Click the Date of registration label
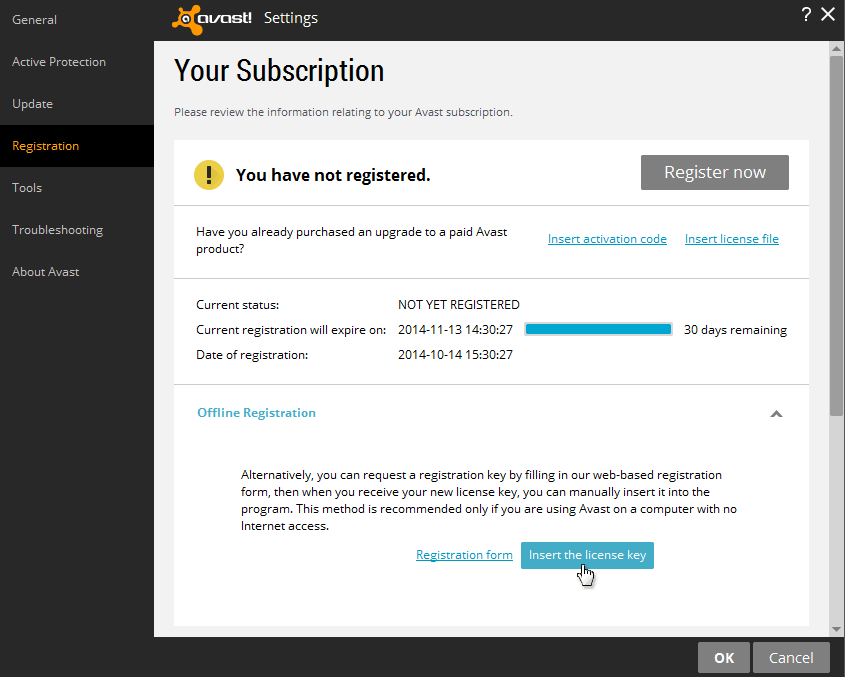 coord(252,355)
